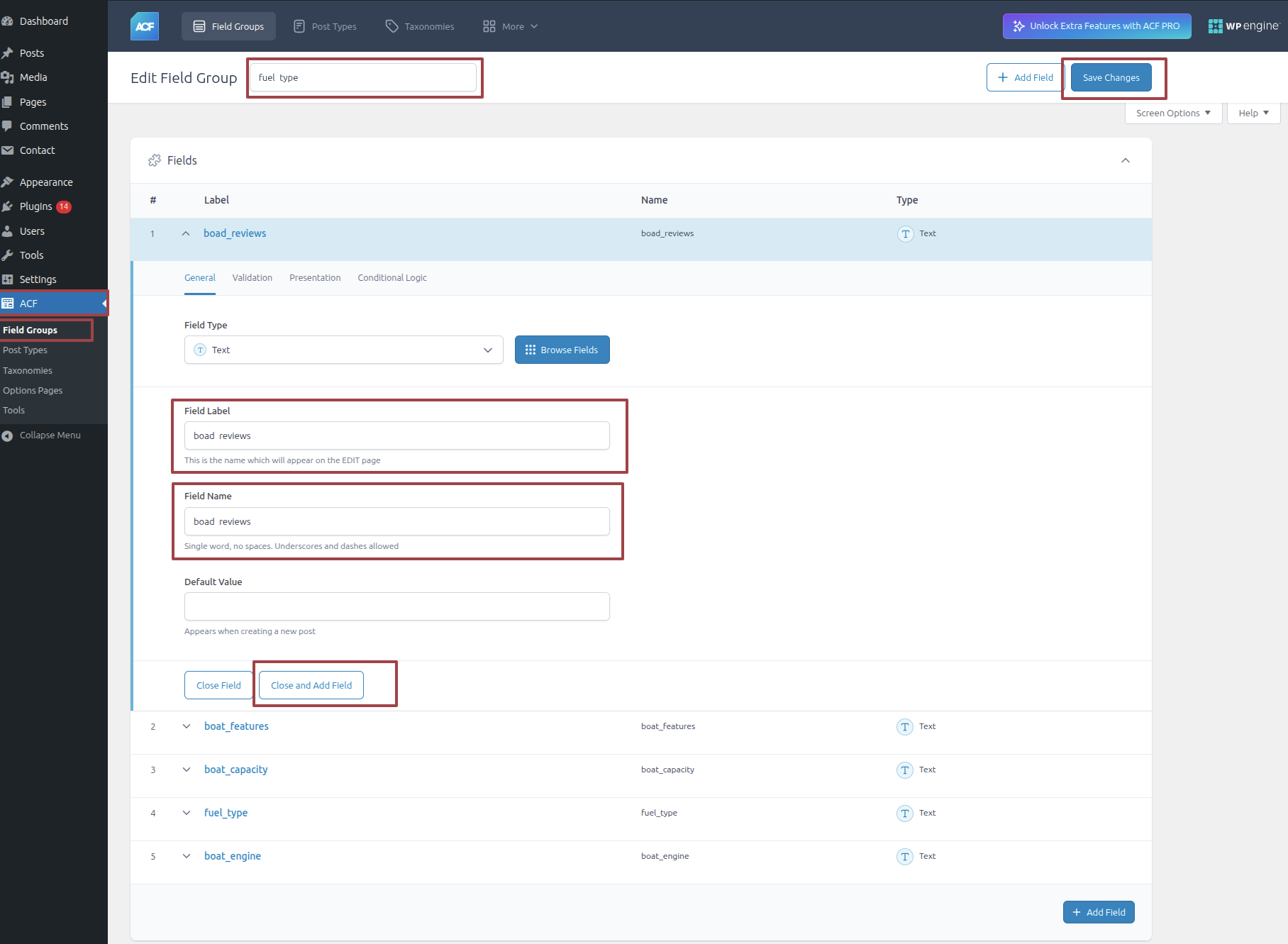Click the Text type icon for boat_engine
The width and height of the screenshot is (1288, 944).
[x=905, y=857]
